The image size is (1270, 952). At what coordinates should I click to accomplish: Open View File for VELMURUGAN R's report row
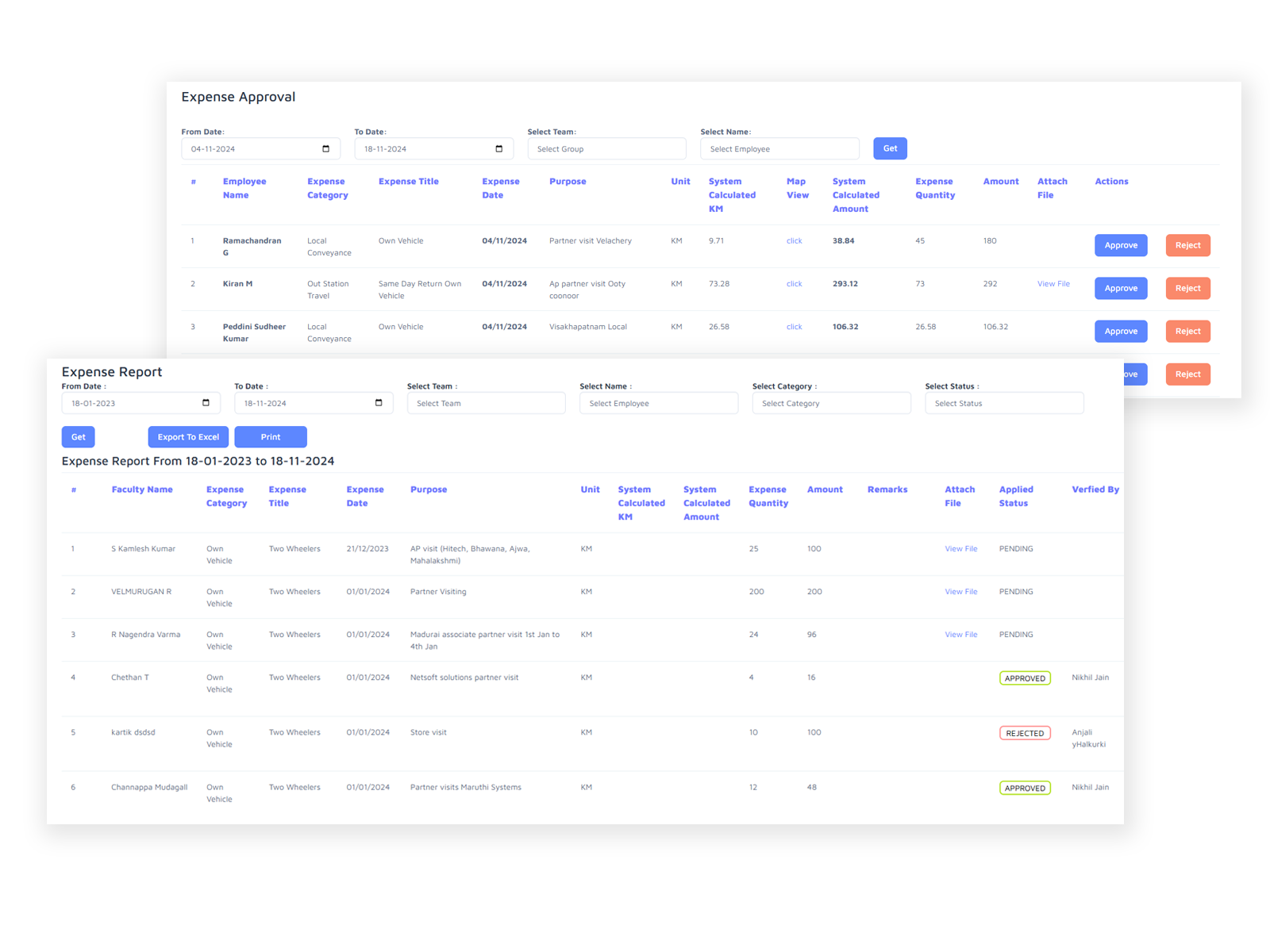pyautogui.click(x=961, y=591)
